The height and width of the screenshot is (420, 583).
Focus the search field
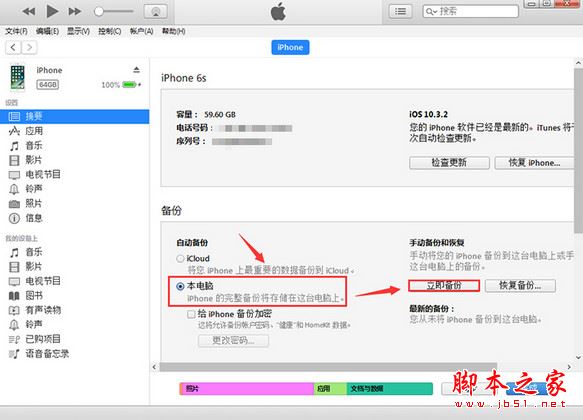pyautogui.click(x=470, y=12)
